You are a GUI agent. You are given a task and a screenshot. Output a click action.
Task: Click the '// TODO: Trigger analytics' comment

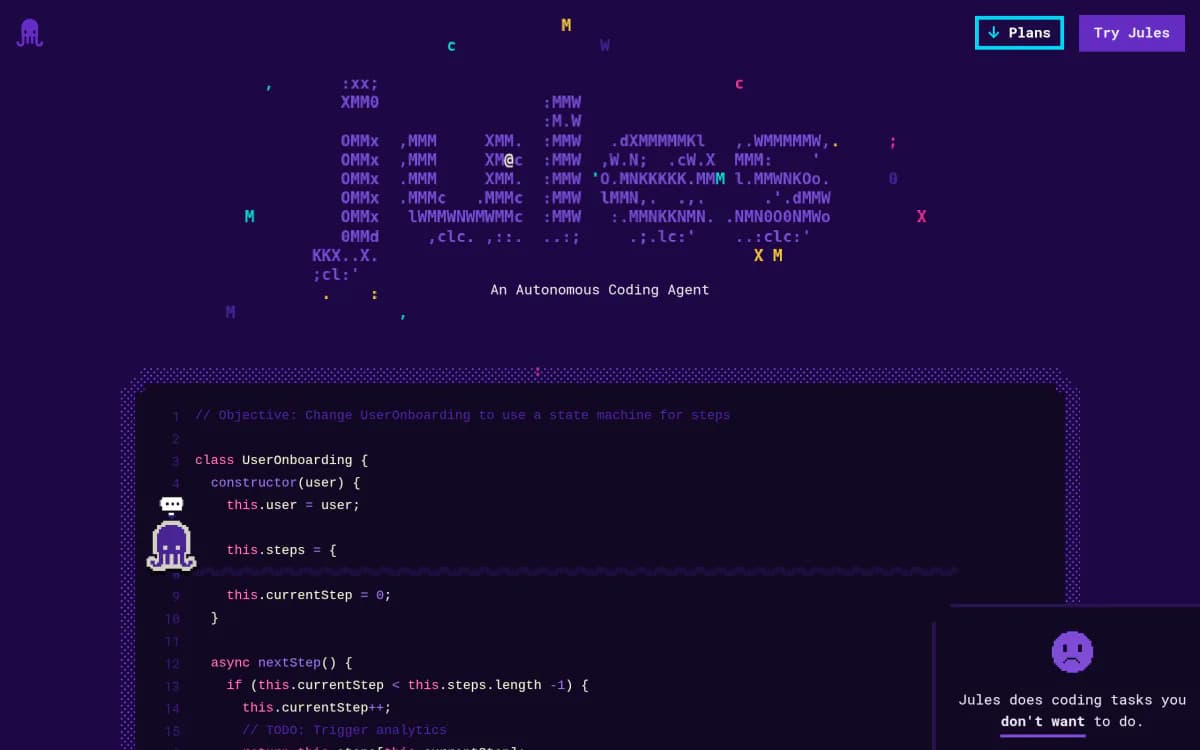point(344,730)
